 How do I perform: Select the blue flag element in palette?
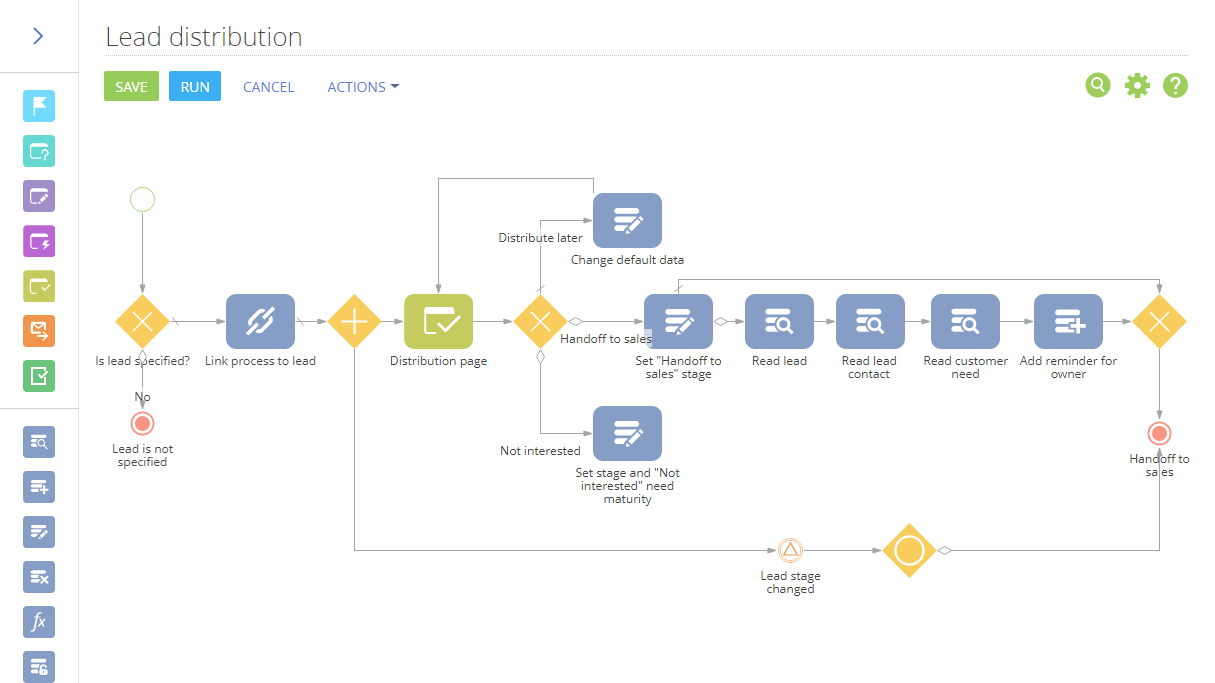[39, 106]
